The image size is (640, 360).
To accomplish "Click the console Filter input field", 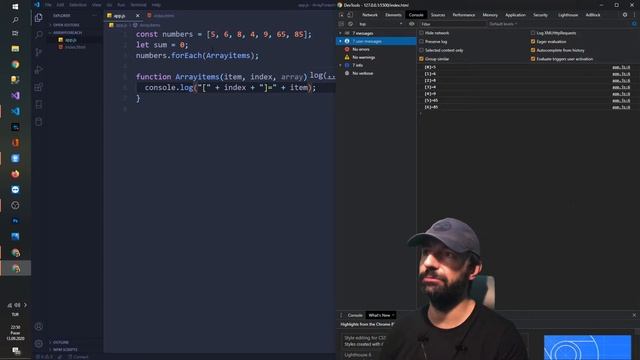I will [452, 24].
